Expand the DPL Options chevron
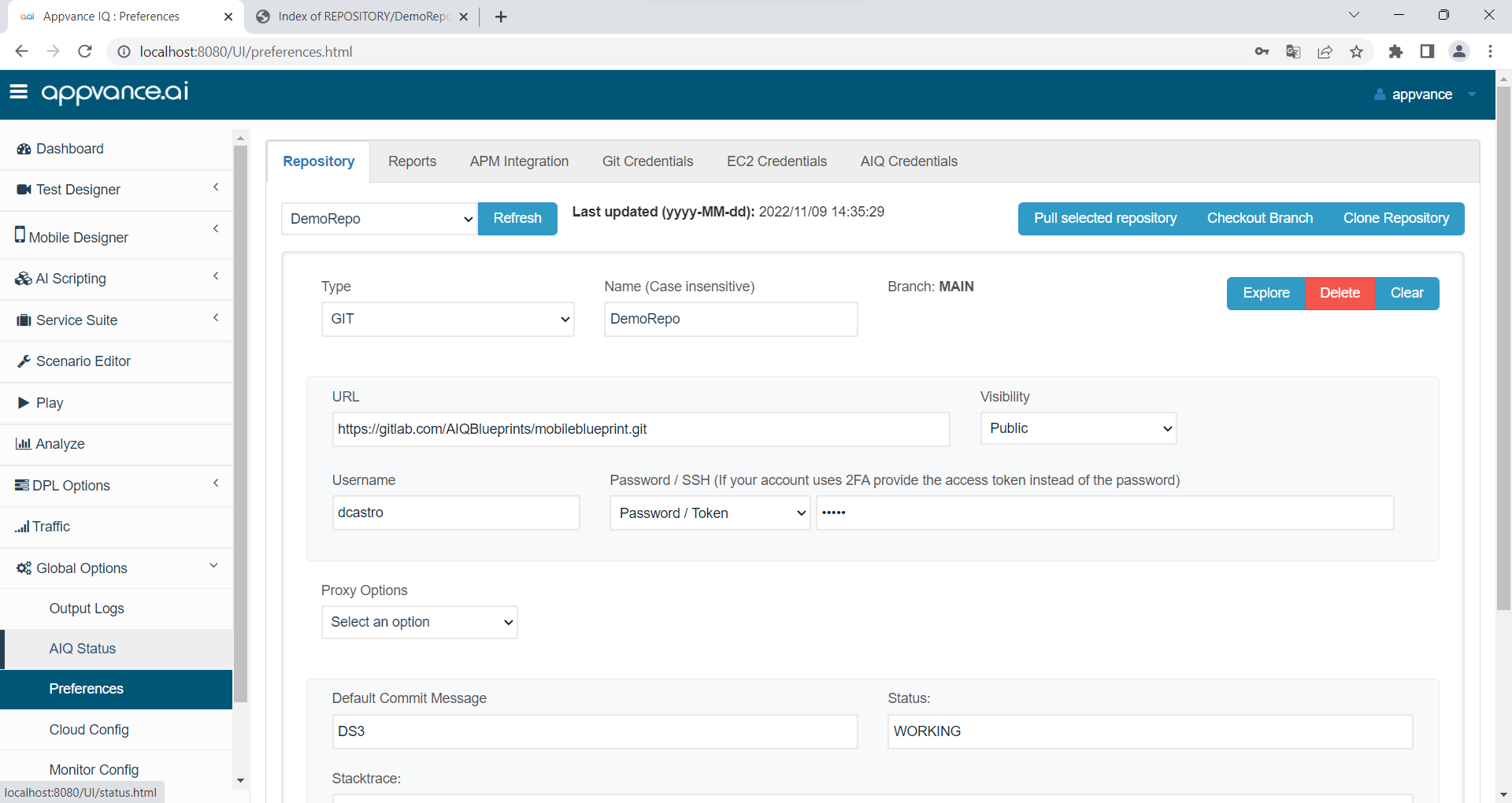Viewport: 1512px width, 803px height. pos(216,483)
